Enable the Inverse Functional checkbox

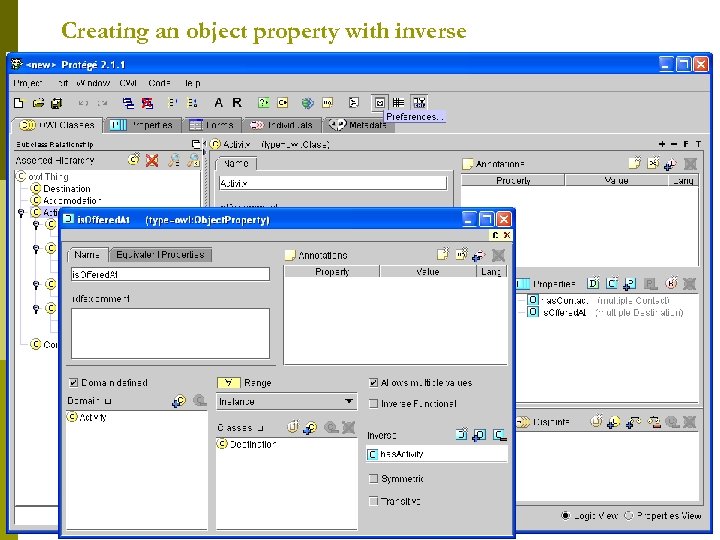pos(373,404)
